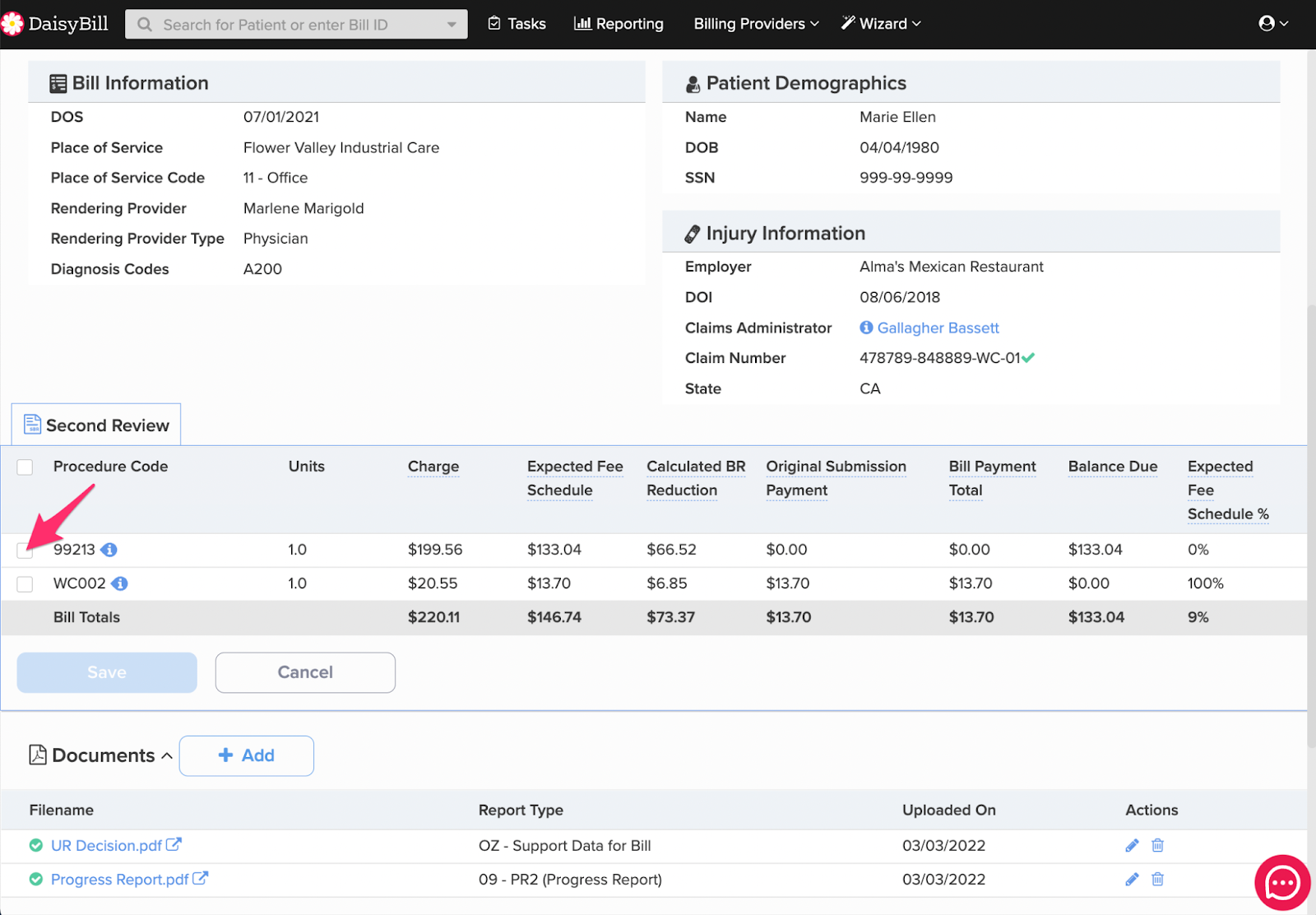Go to Reporting

619,24
